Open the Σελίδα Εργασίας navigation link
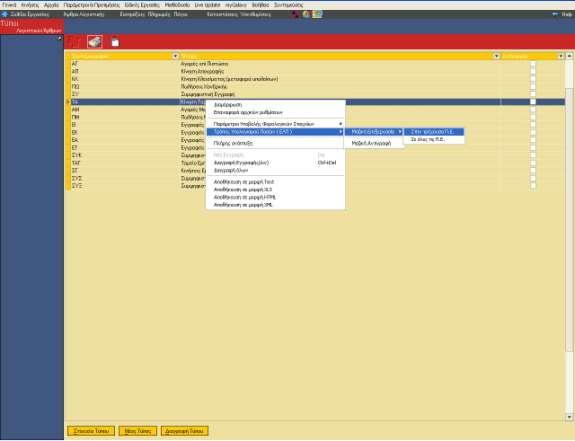The width and height of the screenshot is (575, 441). (x=29, y=14)
